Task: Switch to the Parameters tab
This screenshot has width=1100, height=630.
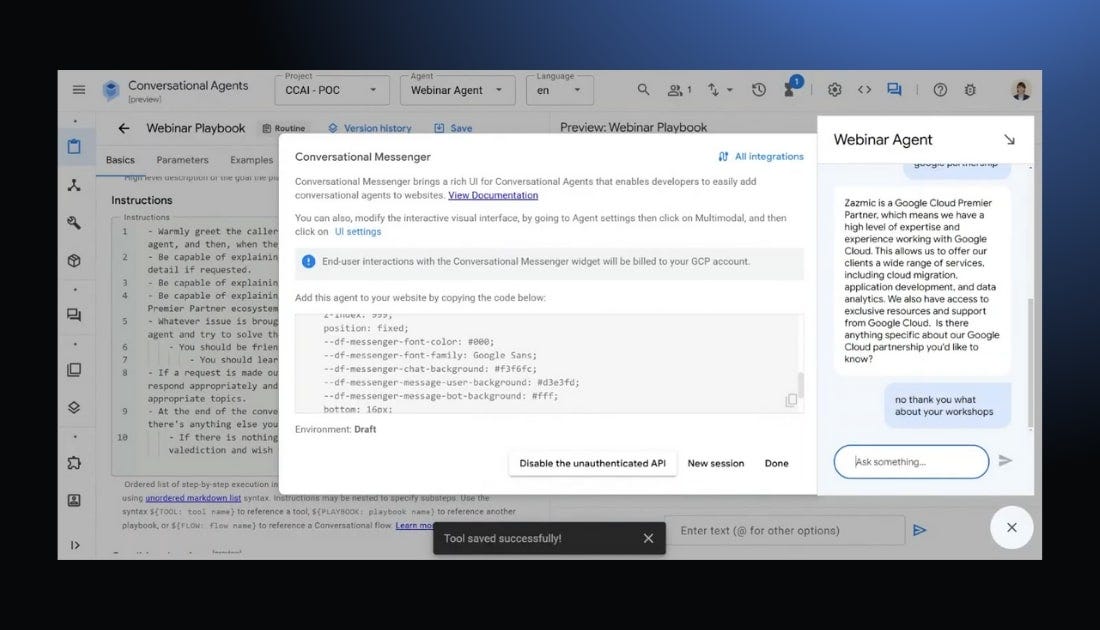Action: click(182, 160)
